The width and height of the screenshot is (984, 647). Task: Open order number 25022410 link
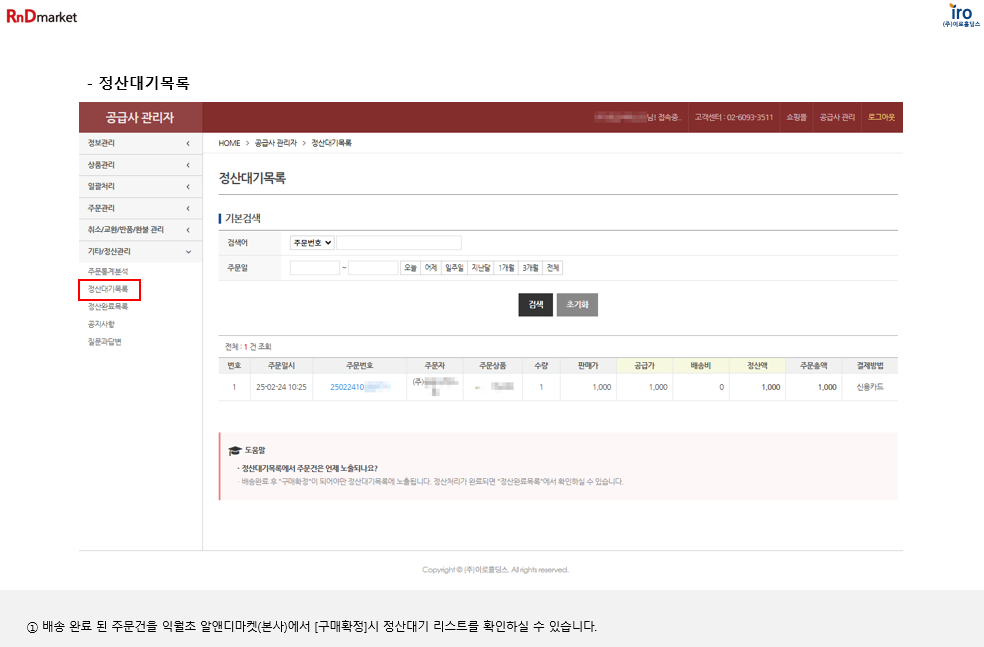click(x=350, y=387)
